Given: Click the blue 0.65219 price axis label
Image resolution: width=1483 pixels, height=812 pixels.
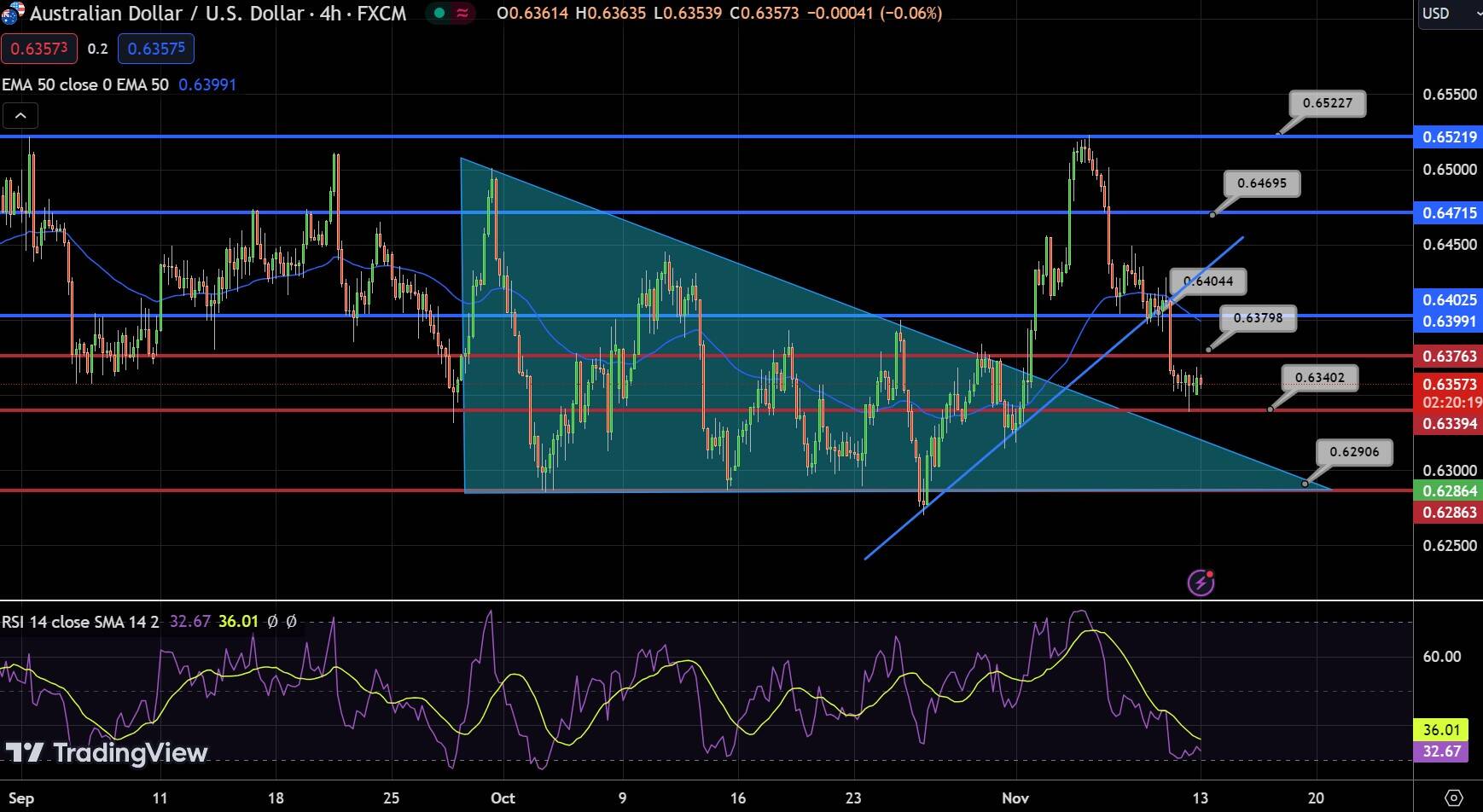Looking at the screenshot, I should (x=1449, y=136).
